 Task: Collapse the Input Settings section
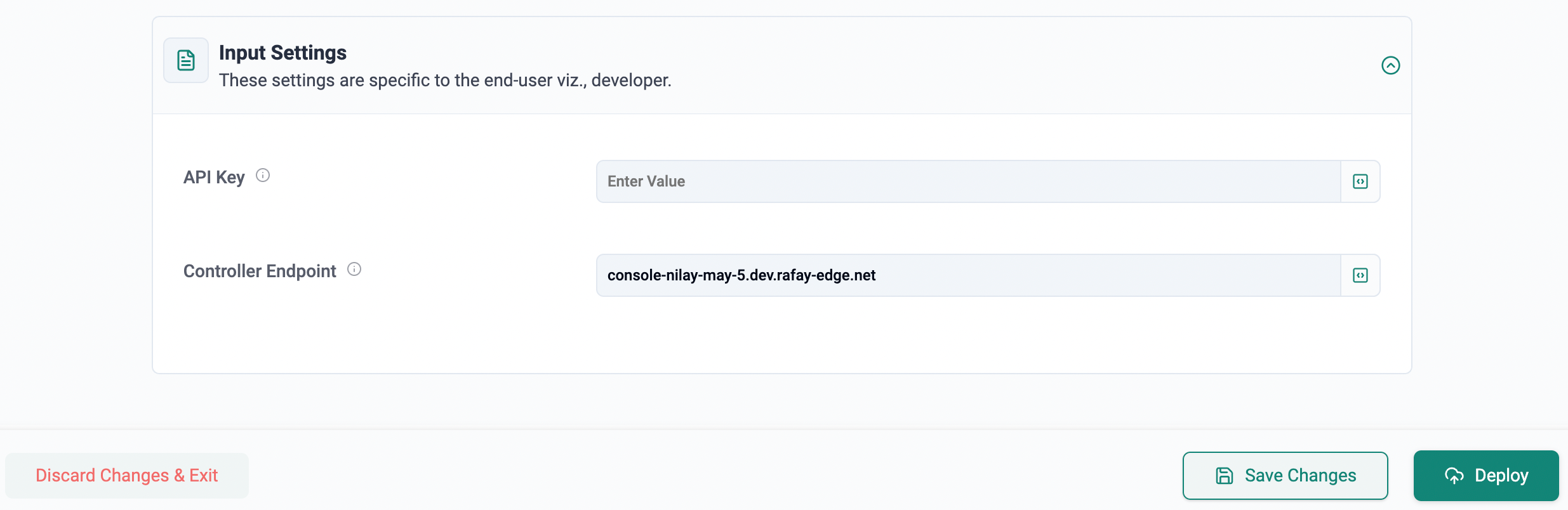point(1390,65)
